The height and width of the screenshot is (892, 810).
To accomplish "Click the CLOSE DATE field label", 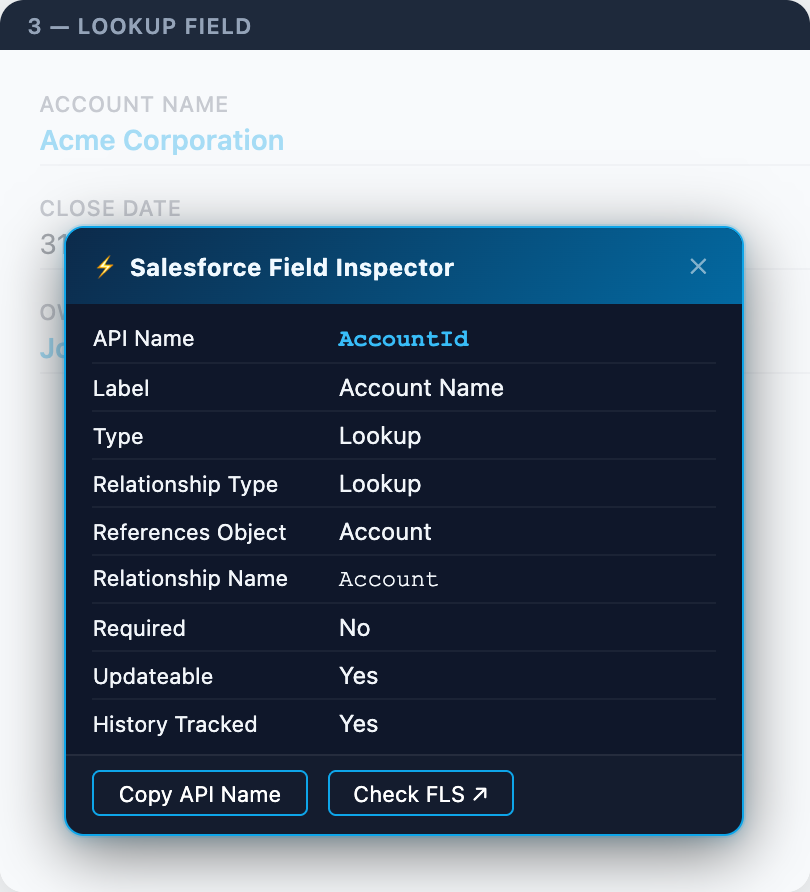I will click(110, 208).
